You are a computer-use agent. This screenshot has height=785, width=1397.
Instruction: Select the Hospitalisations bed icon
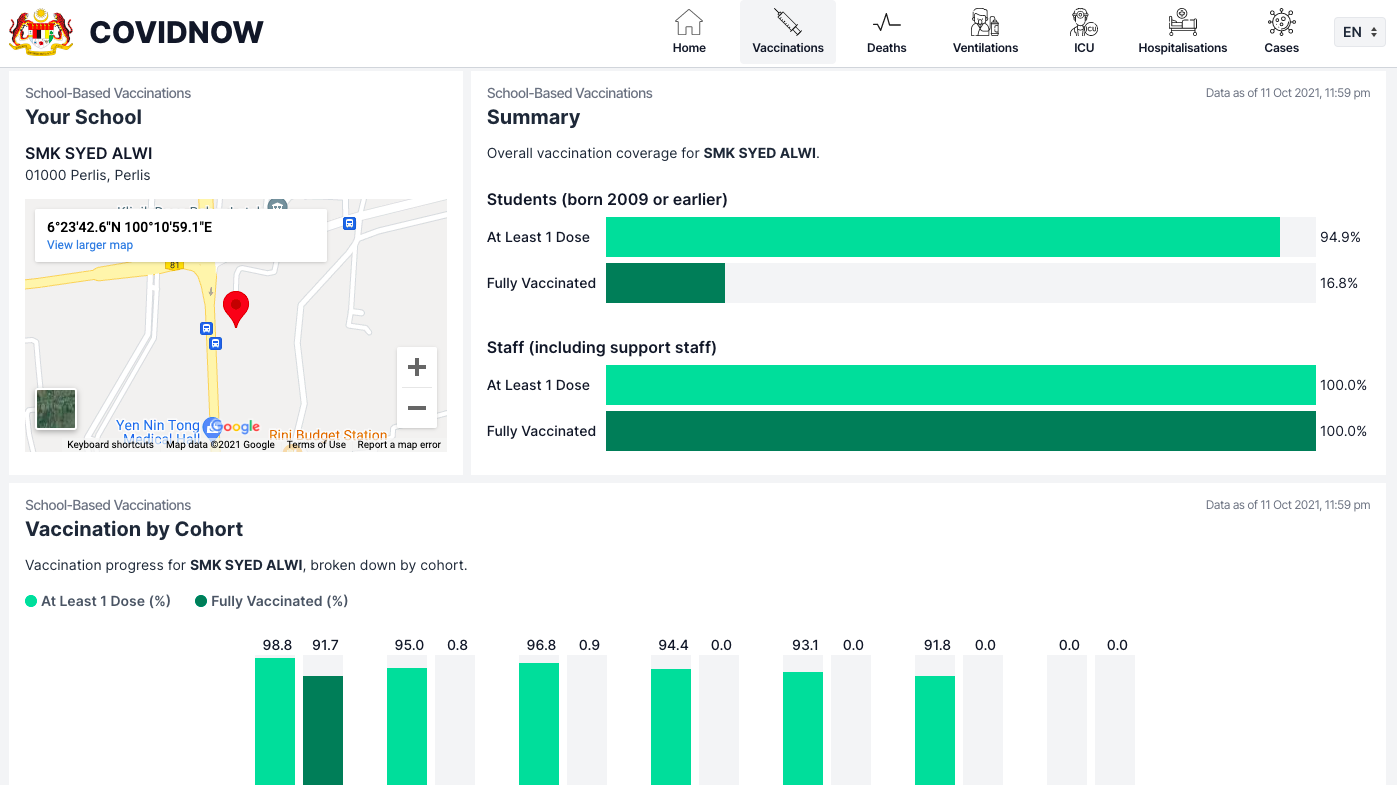pos(1182,23)
